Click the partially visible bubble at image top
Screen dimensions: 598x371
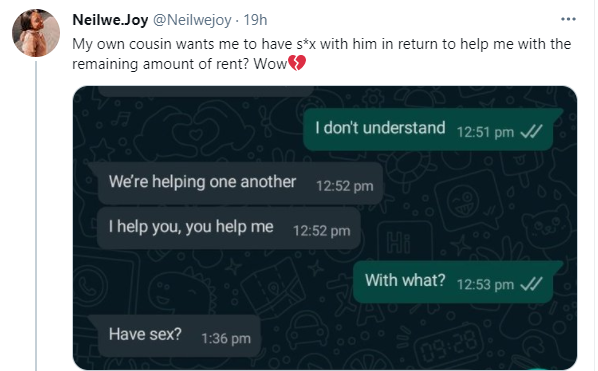tap(206, 92)
